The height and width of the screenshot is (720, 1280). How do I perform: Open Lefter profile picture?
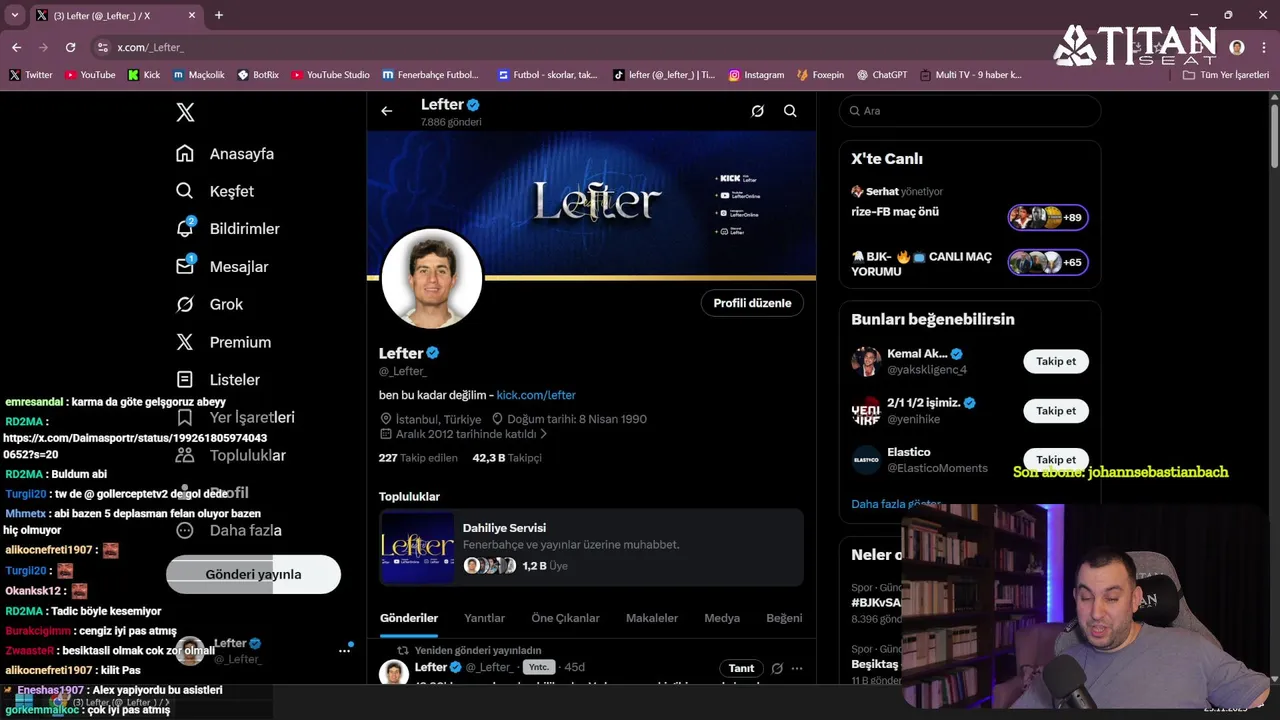[x=432, y=279]
